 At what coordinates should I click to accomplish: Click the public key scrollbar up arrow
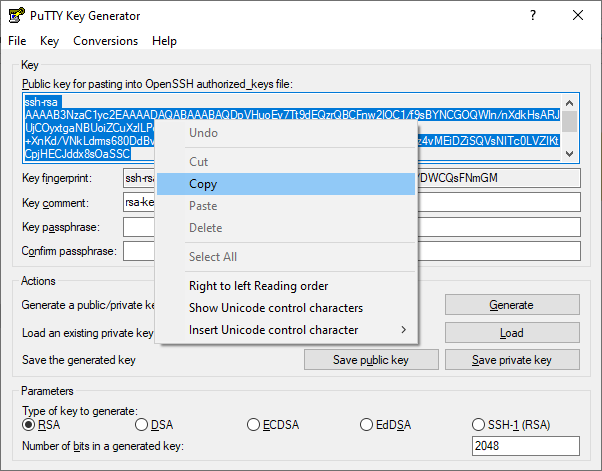click(569, 103)
